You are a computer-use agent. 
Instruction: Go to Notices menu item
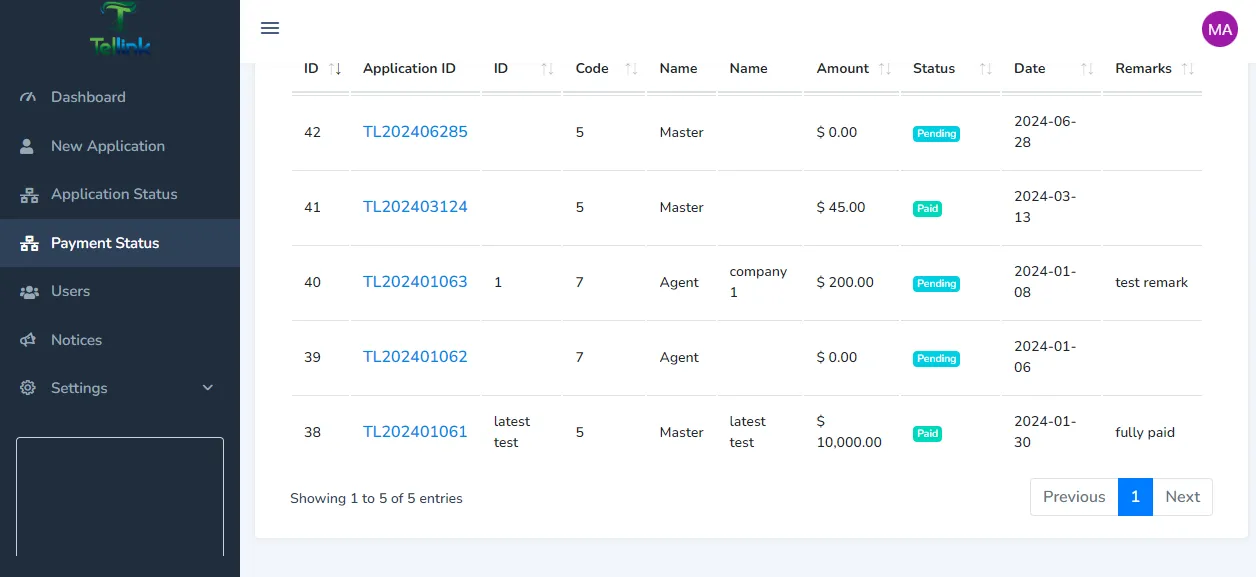[x=76, y=340]
